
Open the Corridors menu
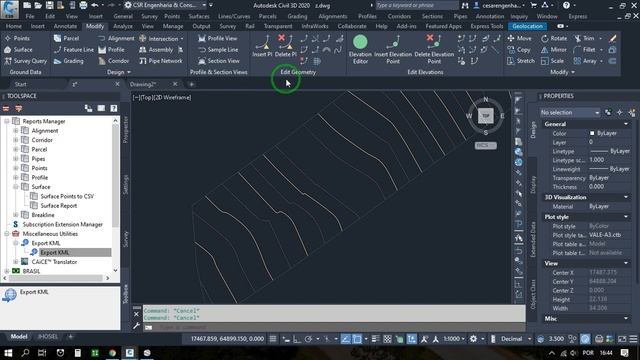(399, 16)
